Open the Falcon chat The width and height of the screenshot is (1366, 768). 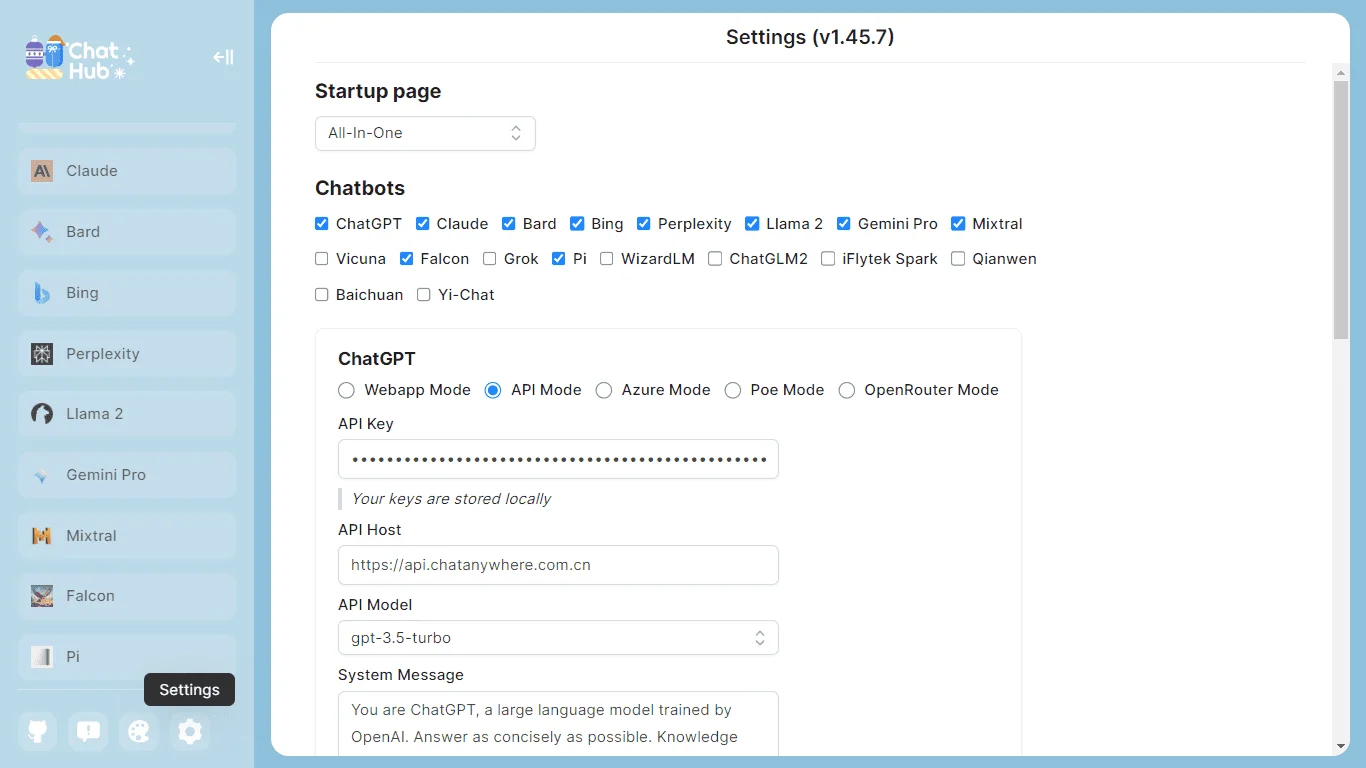click(127, 596)
